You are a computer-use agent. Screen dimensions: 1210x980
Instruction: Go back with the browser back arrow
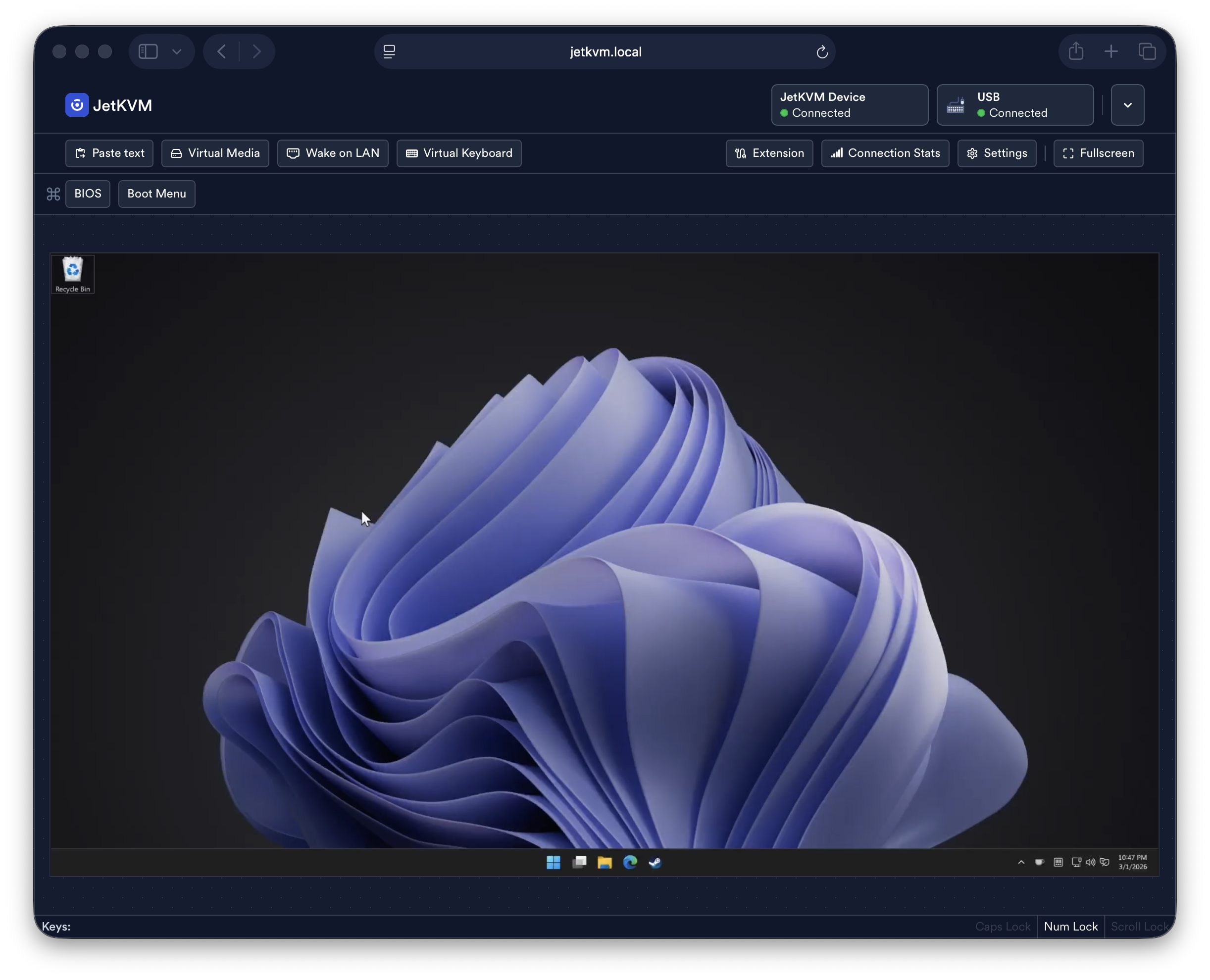[222, 52]
